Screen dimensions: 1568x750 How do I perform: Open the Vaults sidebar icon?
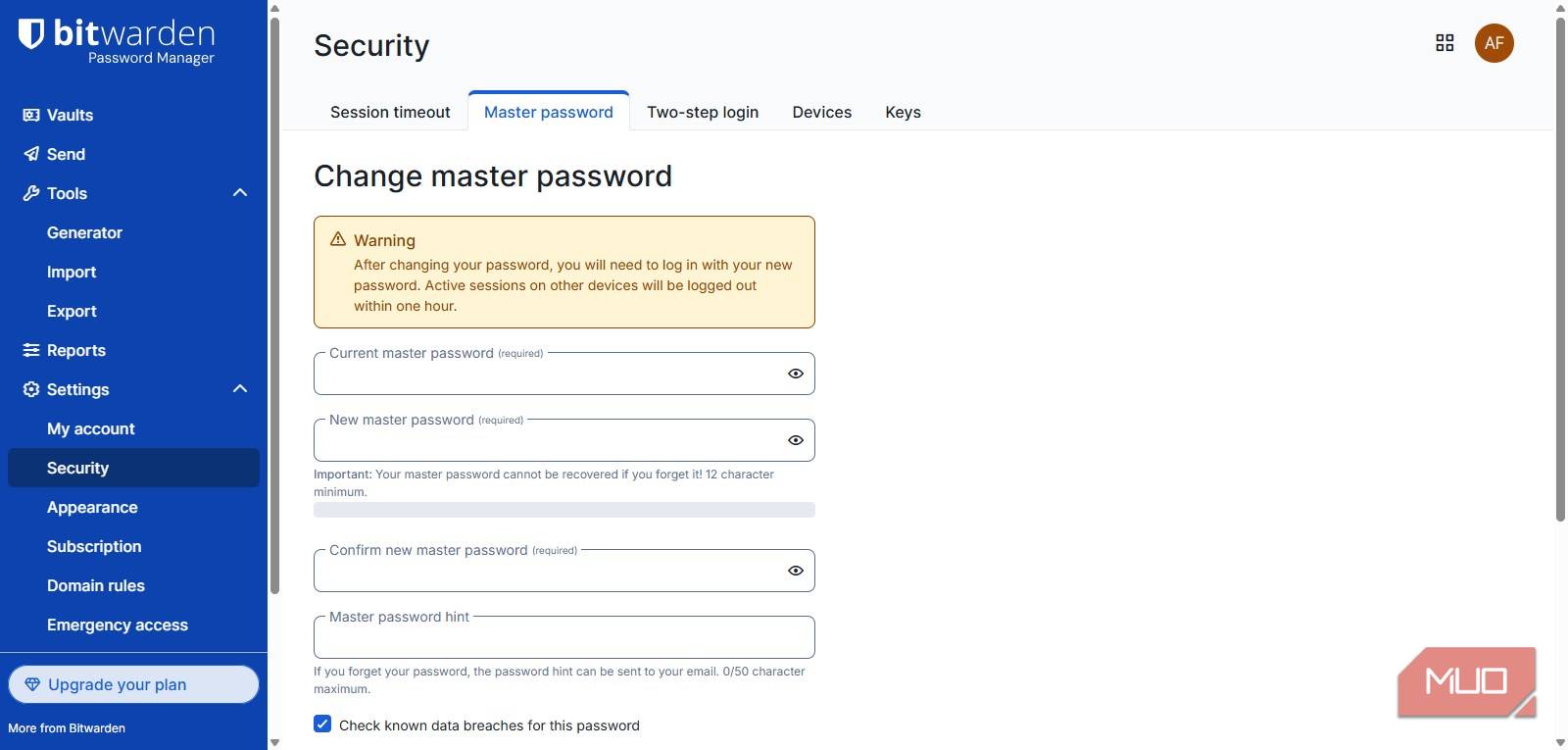pyautogui.click(x=31, y=116)
